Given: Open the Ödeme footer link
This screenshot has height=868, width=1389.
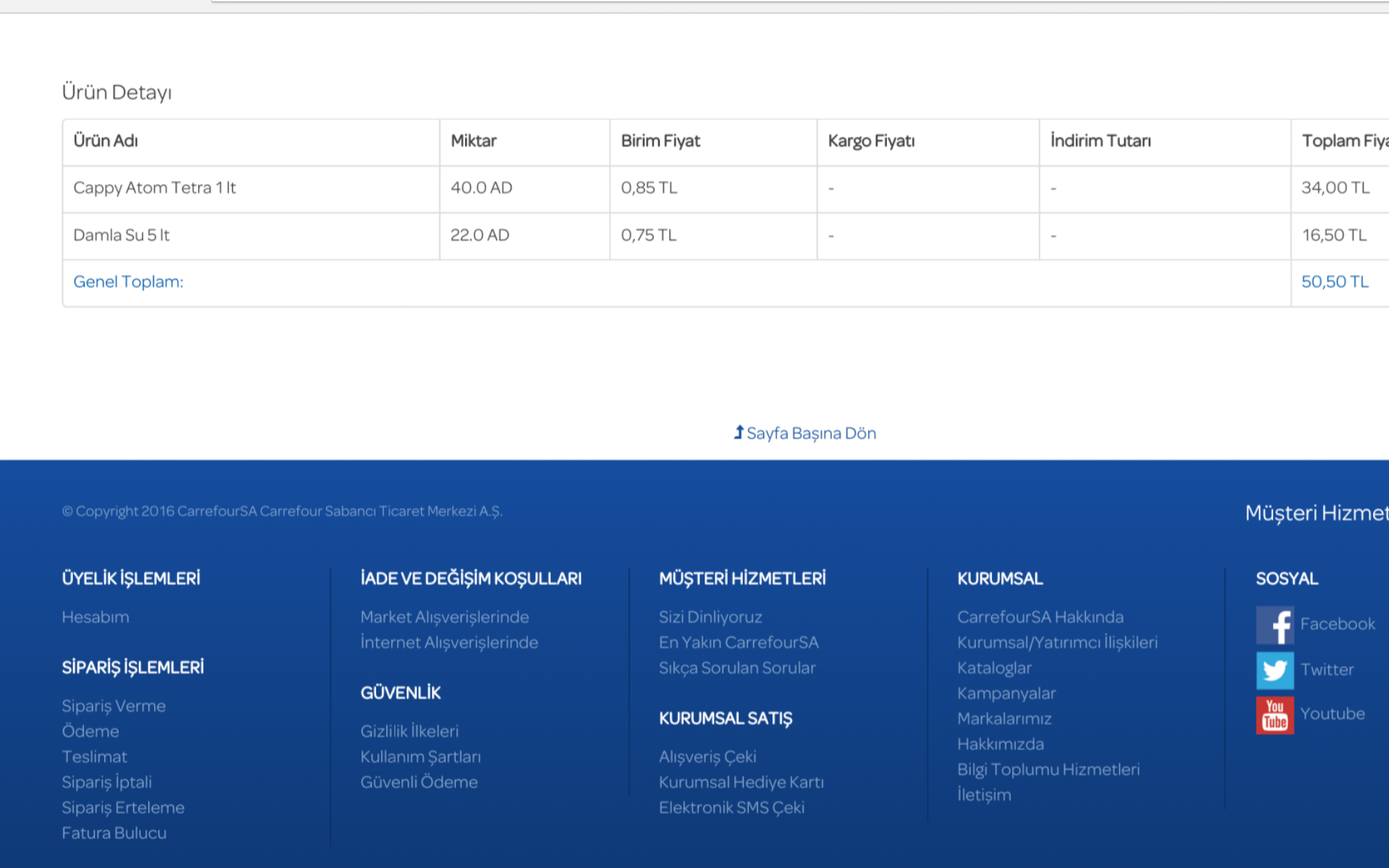Looking at the screenshot, I should click(x=90, y=731).
